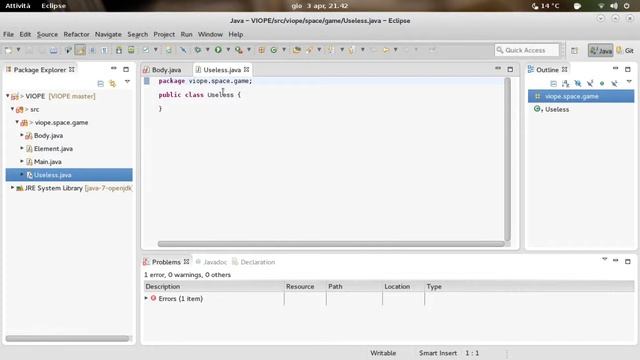Maximize the Outline panel
The height and width of the screenshot is (360, 640).
(x=628, y=69)
